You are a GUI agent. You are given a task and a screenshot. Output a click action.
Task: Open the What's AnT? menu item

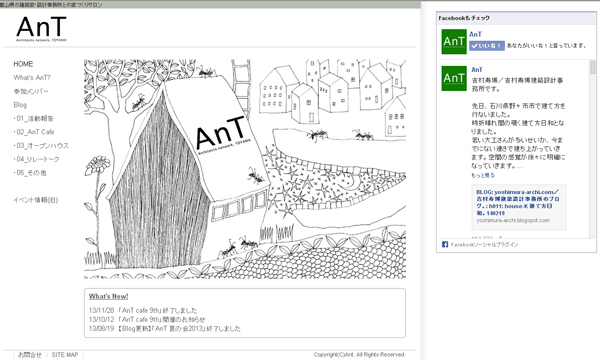[x=32, y=78]
